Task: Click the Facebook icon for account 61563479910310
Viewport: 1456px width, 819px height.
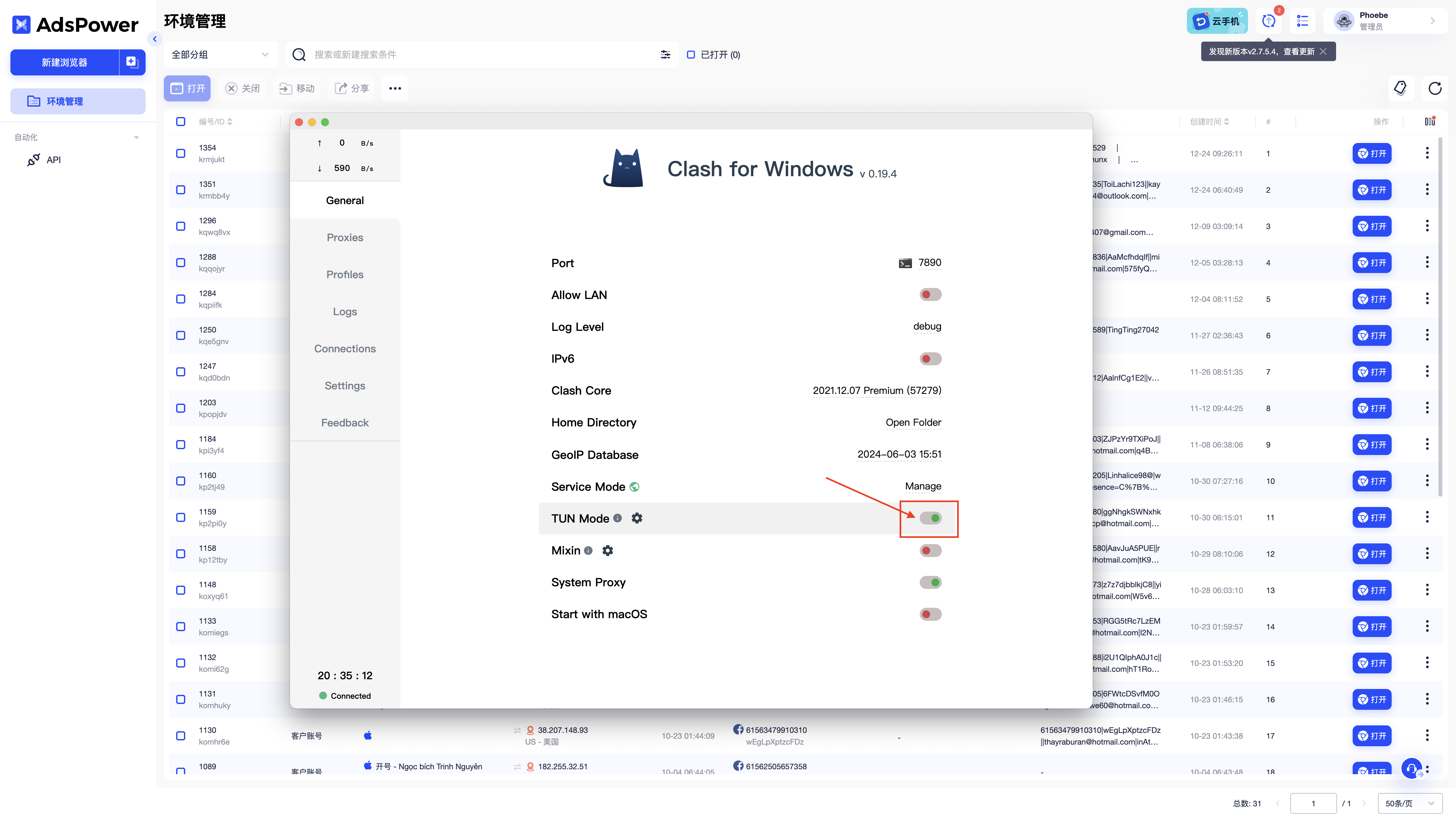Action: click(738, 729)
